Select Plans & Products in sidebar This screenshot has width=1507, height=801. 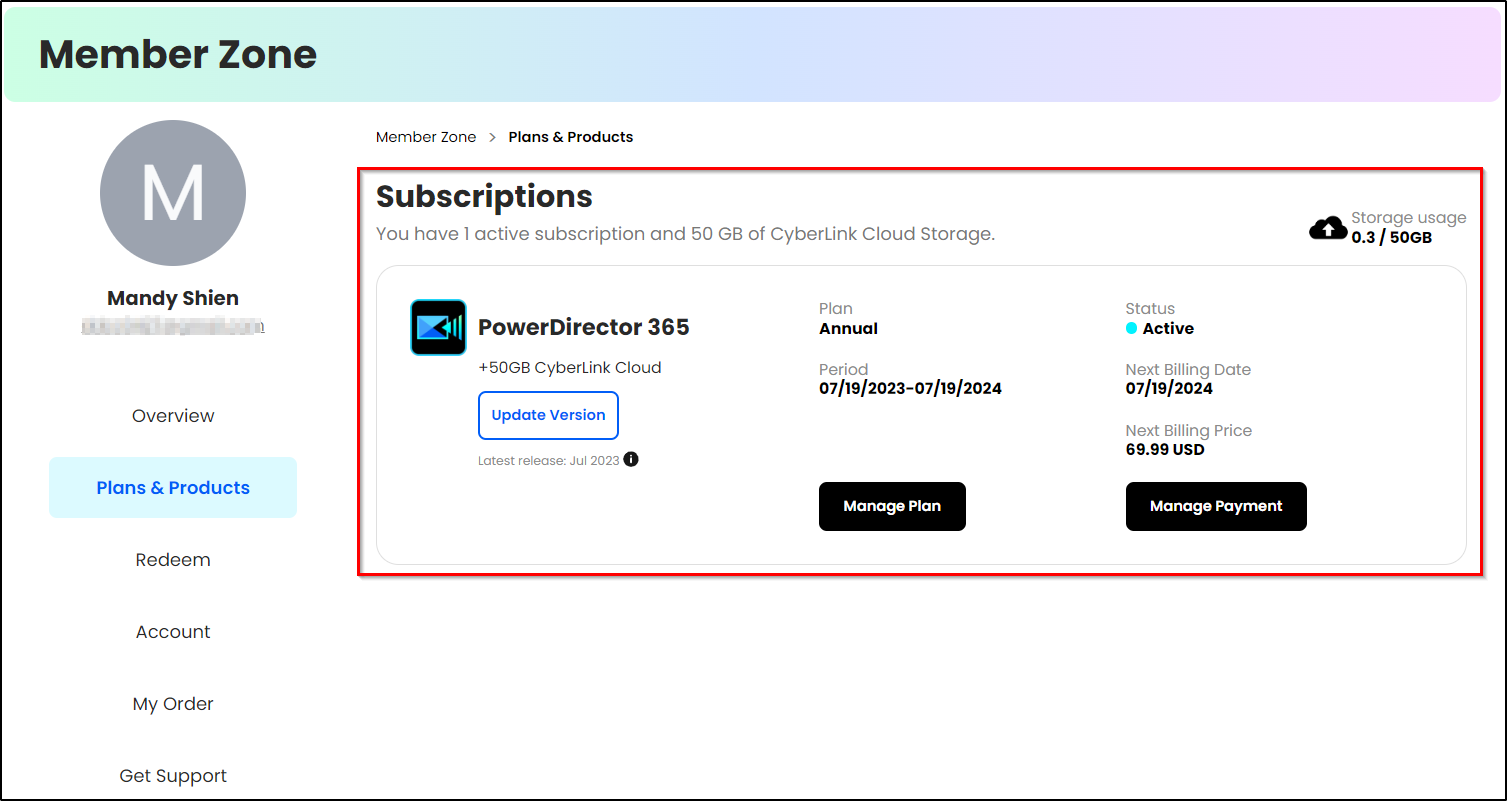(x=173, y=488)
